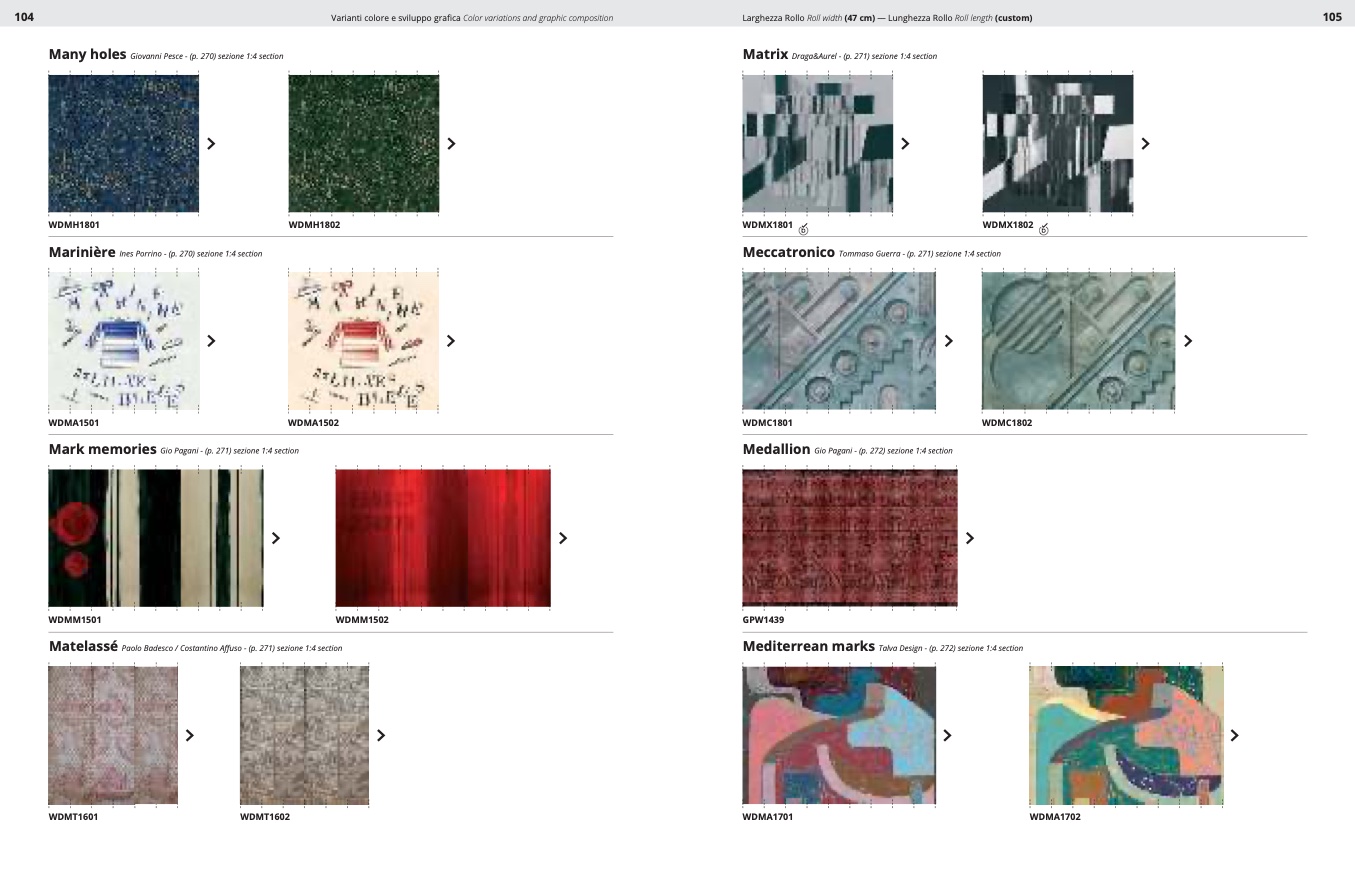
Task: Click the arrow next to the light Matrix WDMX1801 image
Action: [x=905, y=144]
